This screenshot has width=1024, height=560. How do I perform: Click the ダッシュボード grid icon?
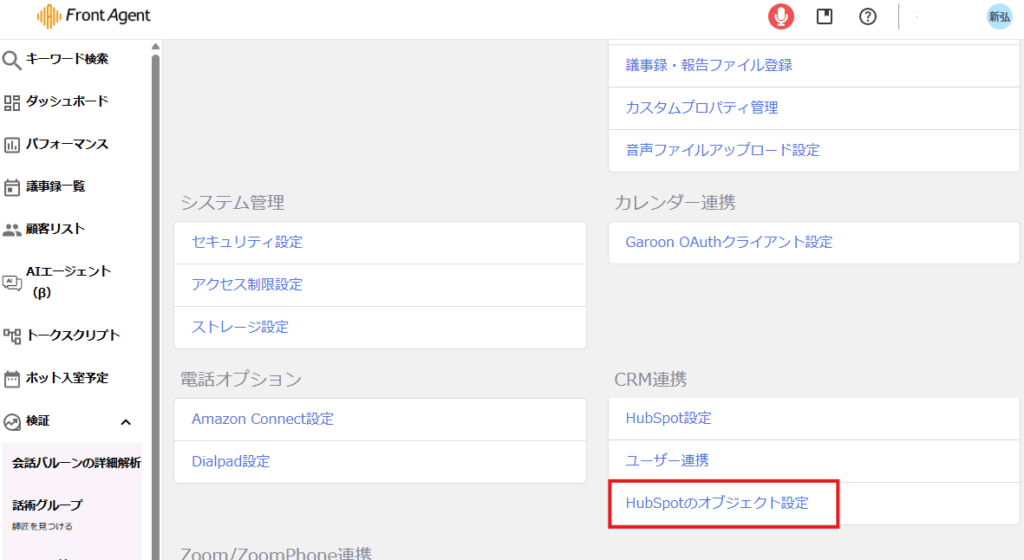point(12,102)
